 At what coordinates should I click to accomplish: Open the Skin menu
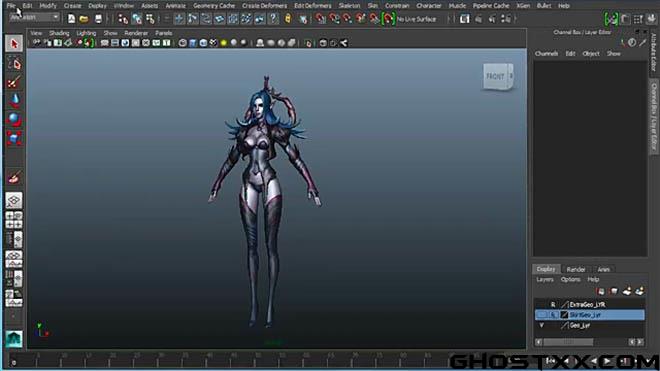point(373,5)
